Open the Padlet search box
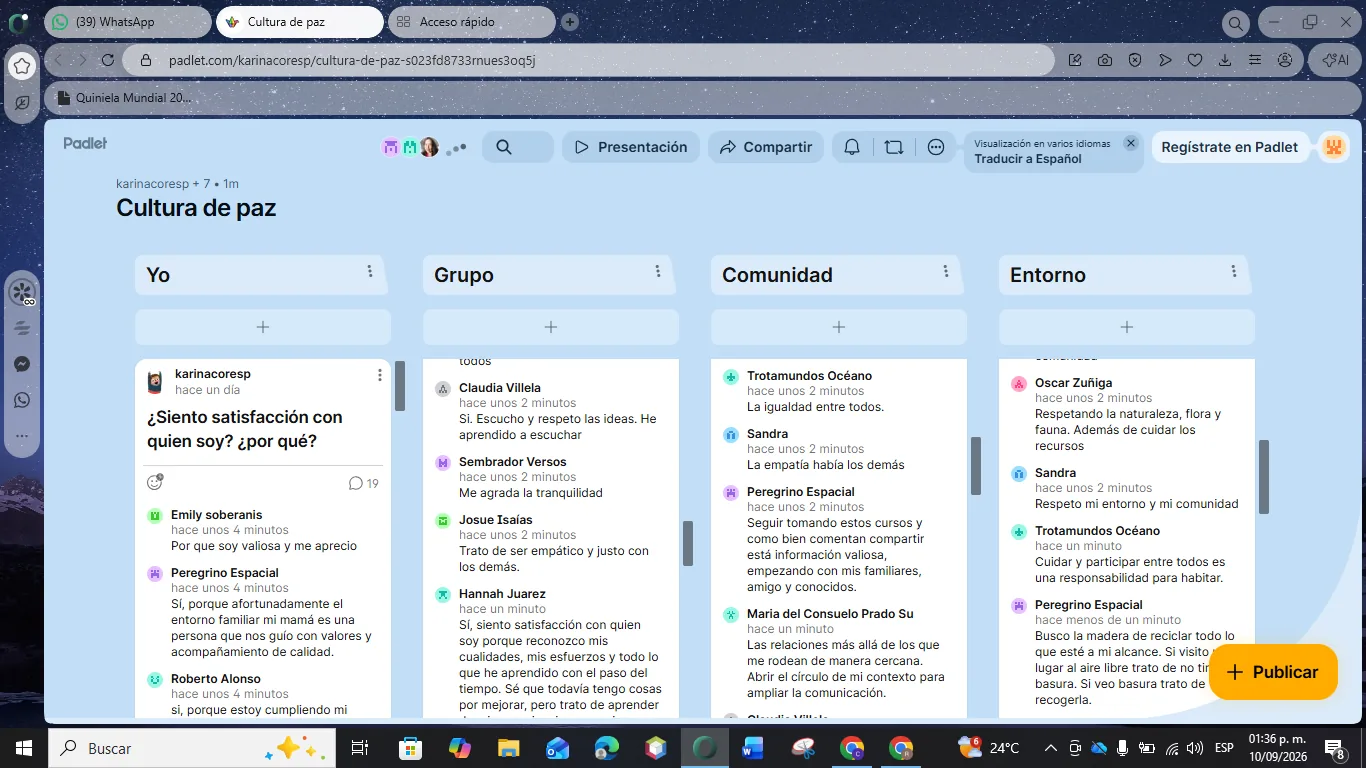The height and width of the screenshot is (768, 1366). (517, 147)
